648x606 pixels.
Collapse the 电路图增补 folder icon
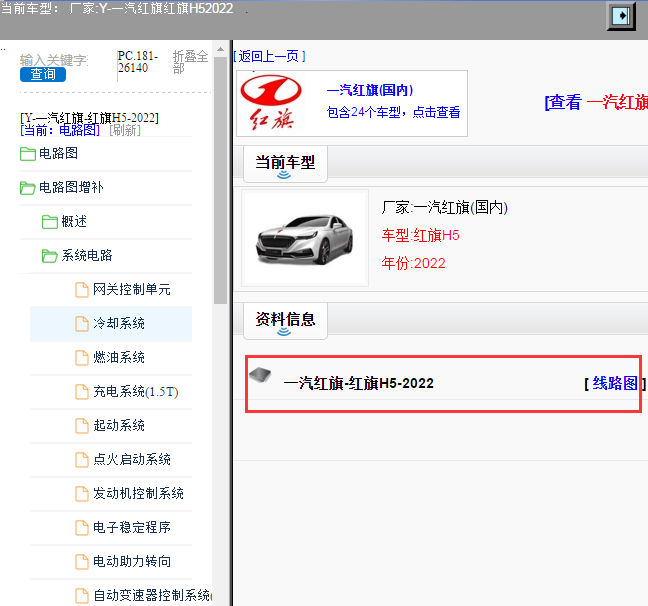click(28, 188)
